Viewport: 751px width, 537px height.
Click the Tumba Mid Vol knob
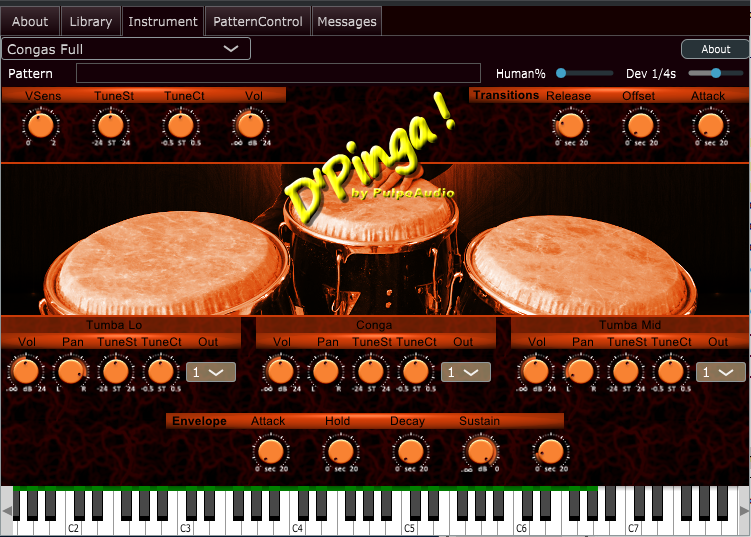(535, 371)
